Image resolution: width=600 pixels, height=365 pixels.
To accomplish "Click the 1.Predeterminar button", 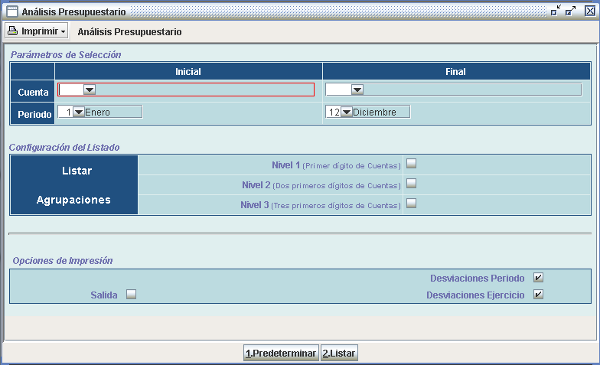I will pyautogui.click(x=281, y=353).
